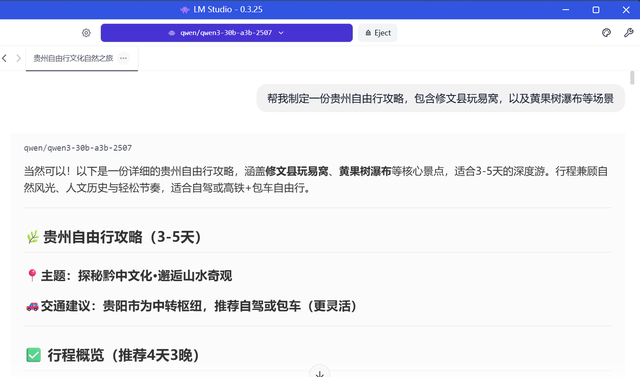
Task: Click the user message bubble about 贵州自由行攻略
Action: [x=440, y=98]
